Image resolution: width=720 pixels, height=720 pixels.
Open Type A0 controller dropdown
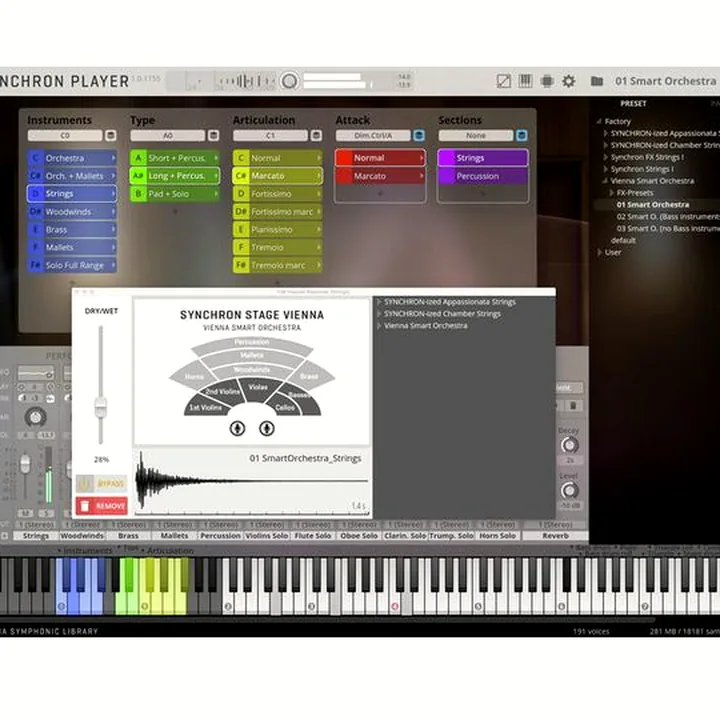coord(168,135)
